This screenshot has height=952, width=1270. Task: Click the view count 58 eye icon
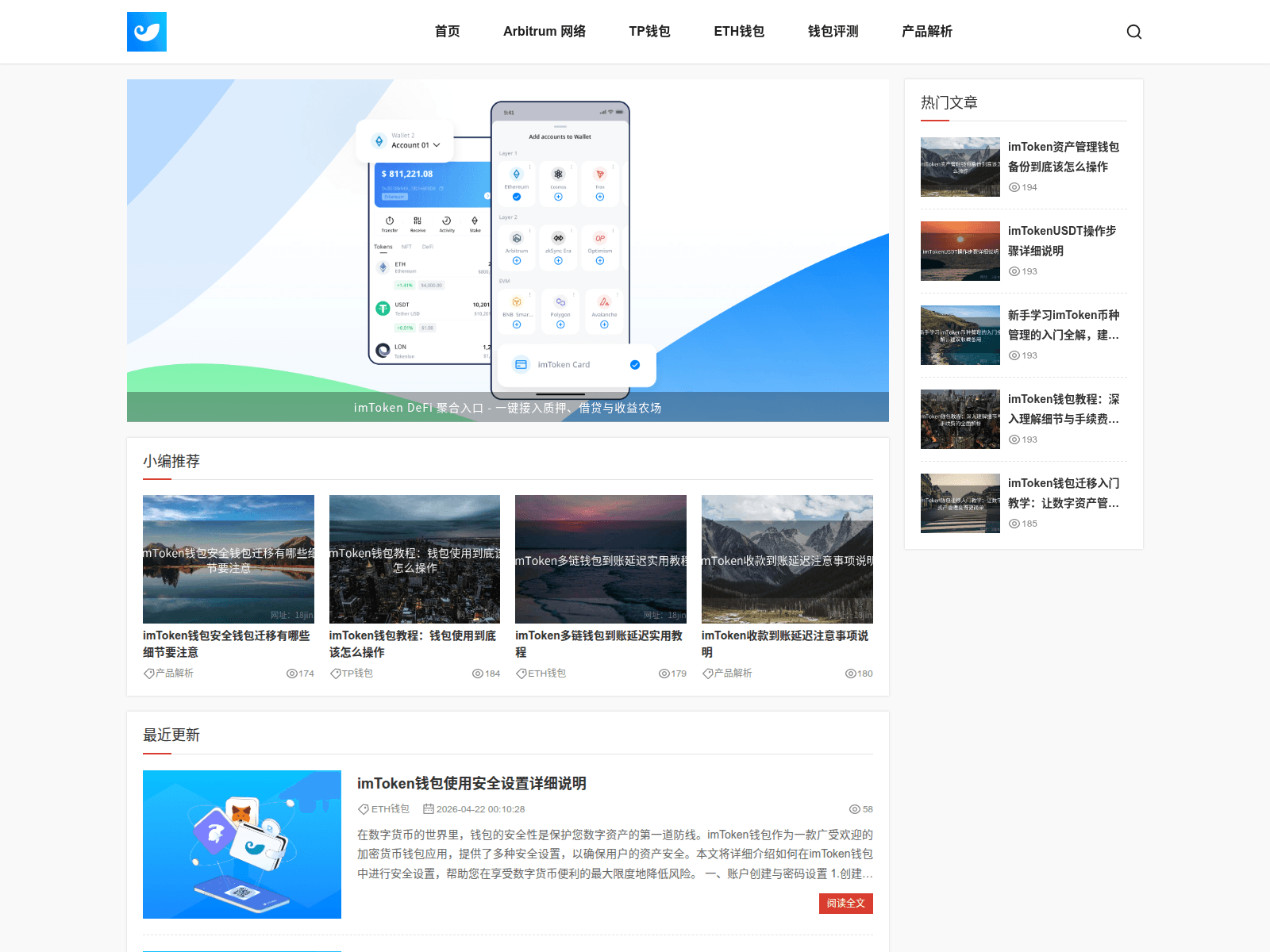[x=854, y=809]
